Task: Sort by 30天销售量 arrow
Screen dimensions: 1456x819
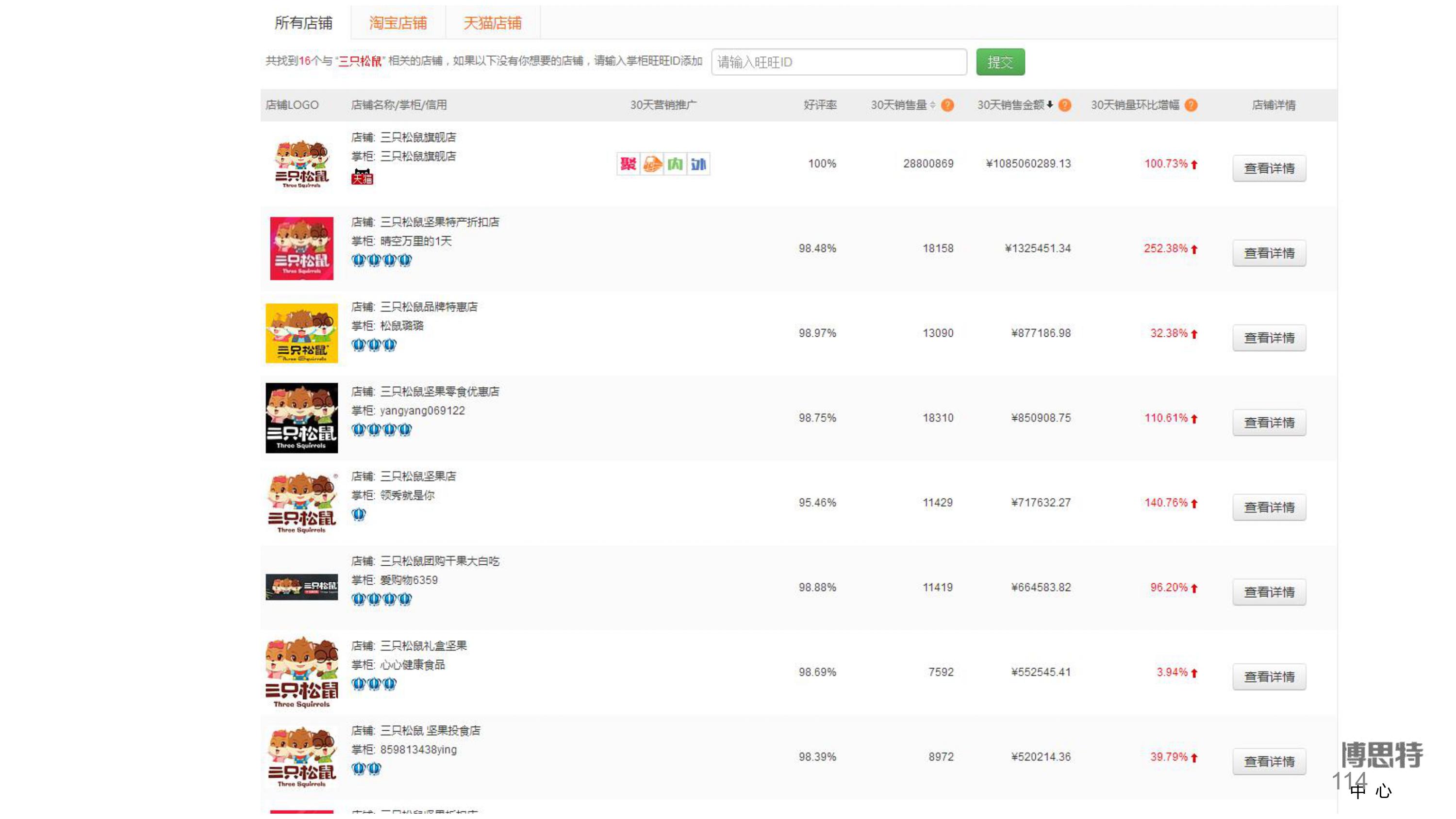Action: 933,105
